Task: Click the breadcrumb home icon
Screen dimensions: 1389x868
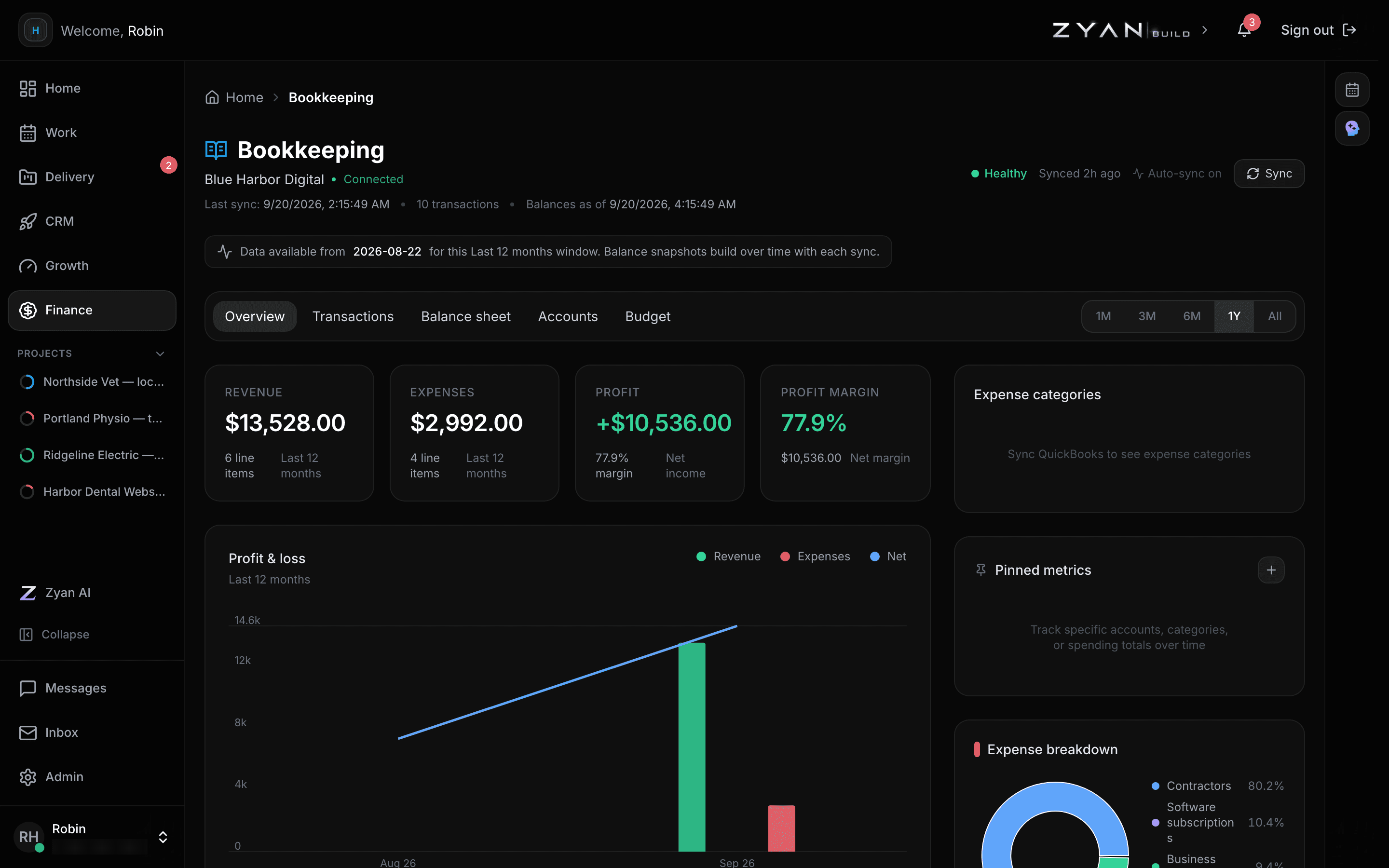Action: pyautogui.click(x=212, y=97)
